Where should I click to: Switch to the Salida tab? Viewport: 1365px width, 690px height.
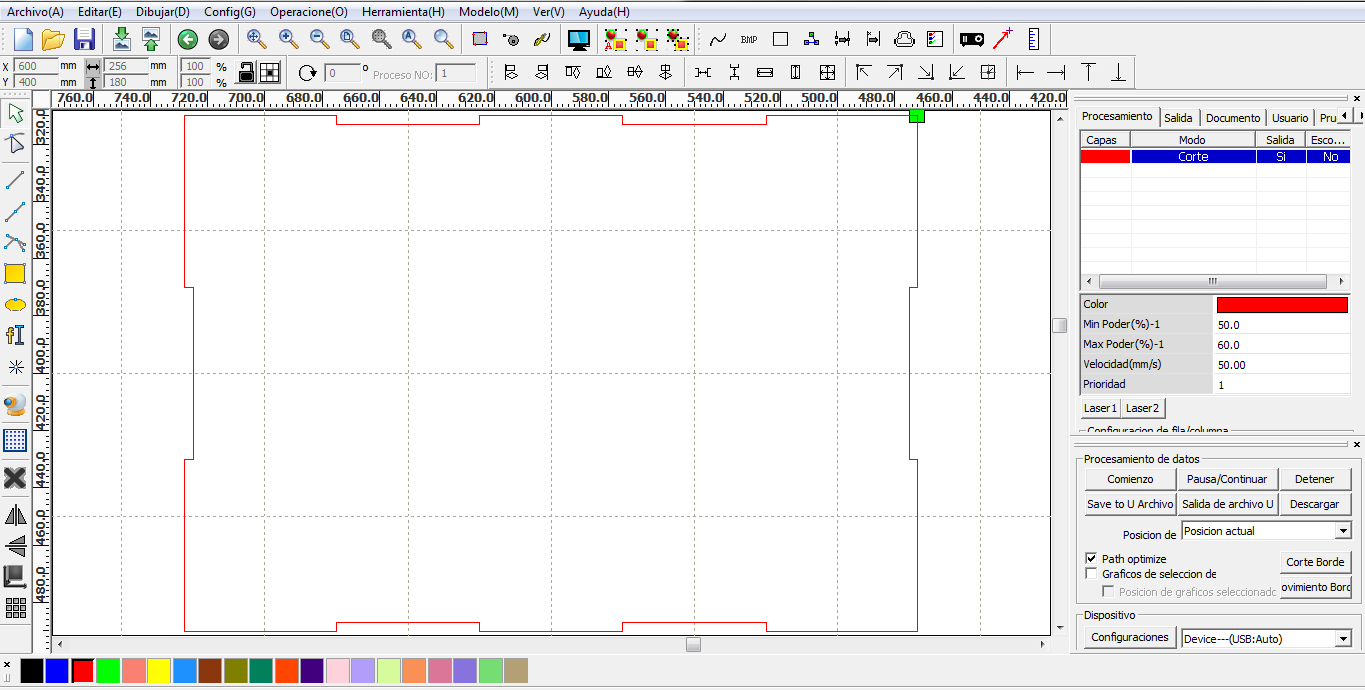tap(1178, 118)
